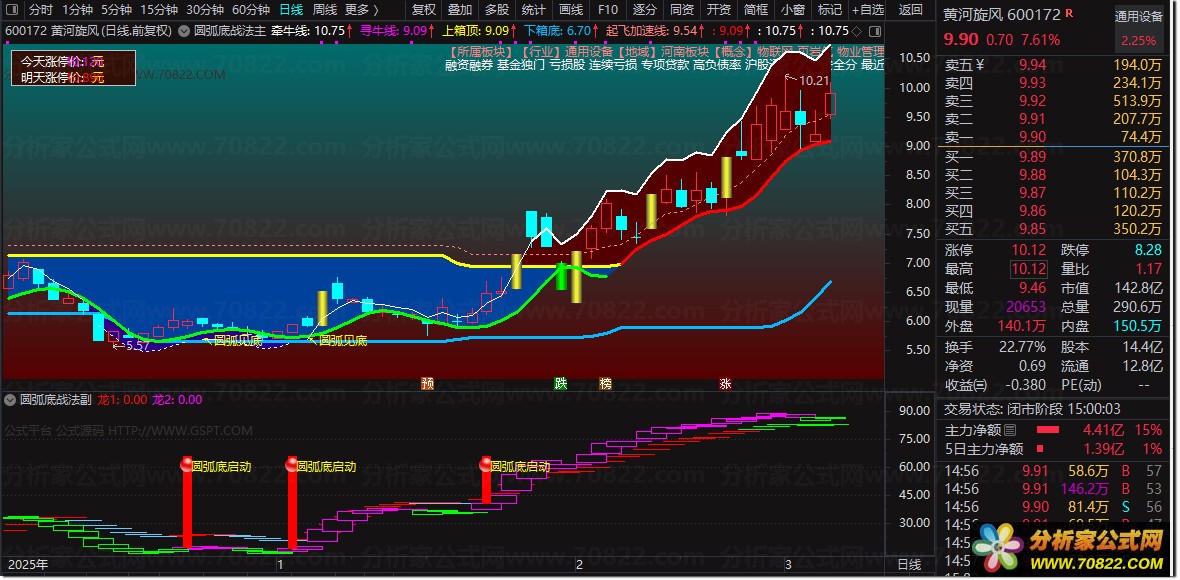Click the 榜 marker below the chart
The height and width of the screenshot is (580, 1180).
(x=605, y=383)
